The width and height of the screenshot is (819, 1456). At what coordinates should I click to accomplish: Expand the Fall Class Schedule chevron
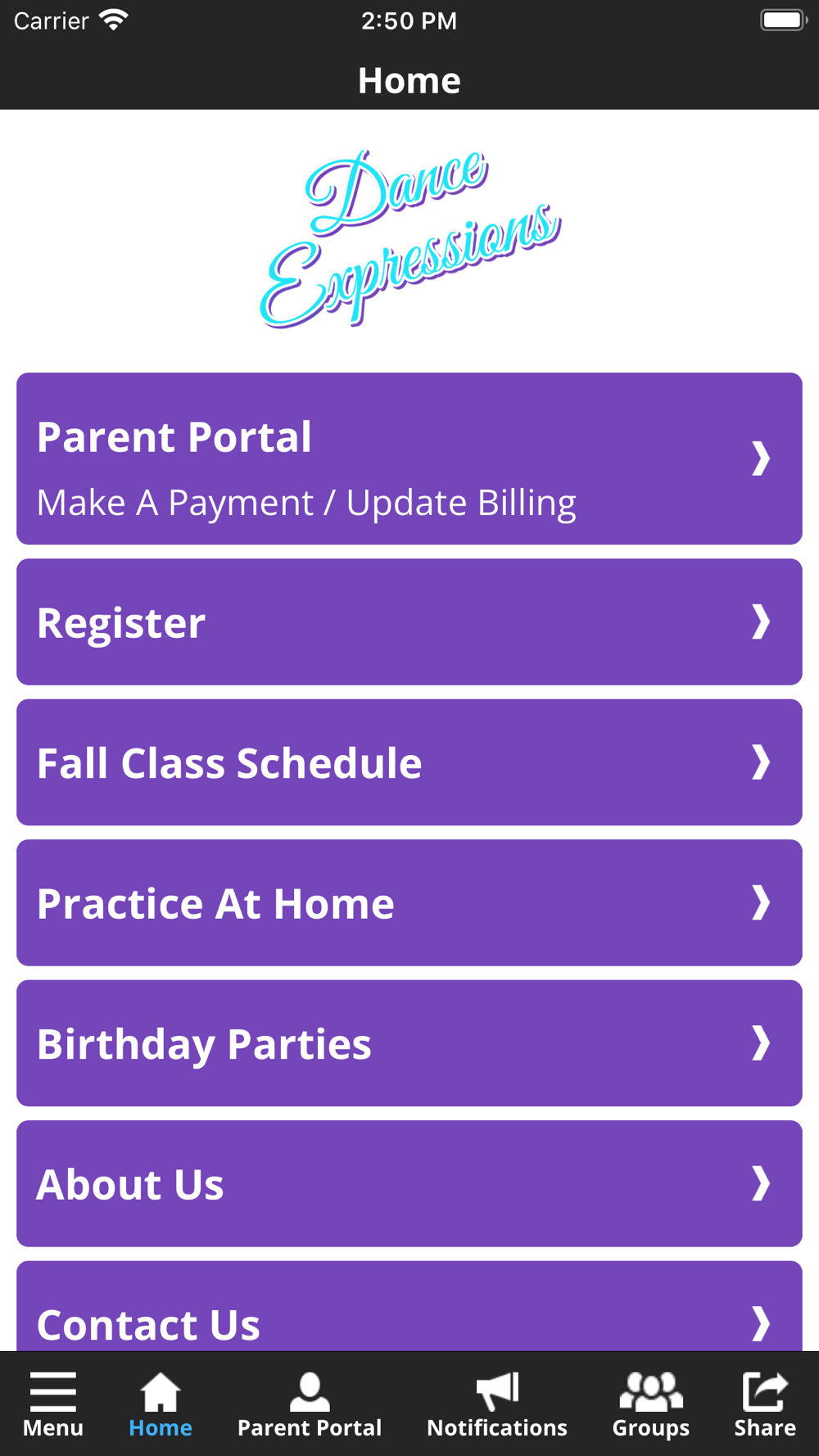[761, 762]
